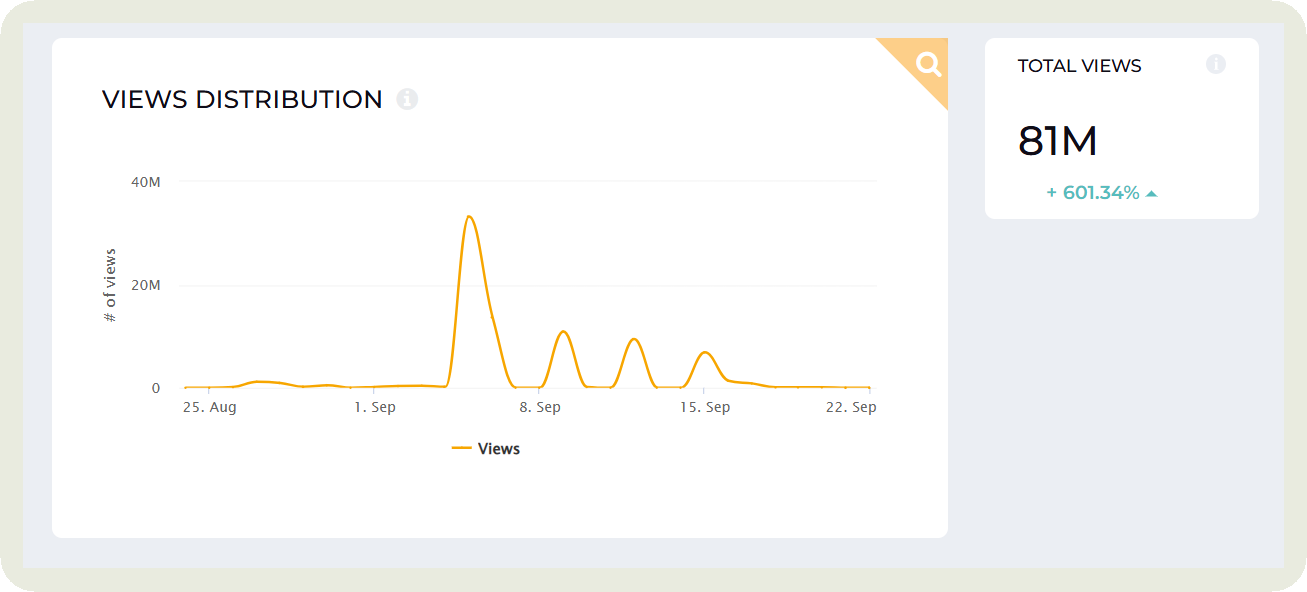Viewport: 1307px width, 592px height.
Task: Click the small bump near 25. Aug
Action: tap(260, 381)
